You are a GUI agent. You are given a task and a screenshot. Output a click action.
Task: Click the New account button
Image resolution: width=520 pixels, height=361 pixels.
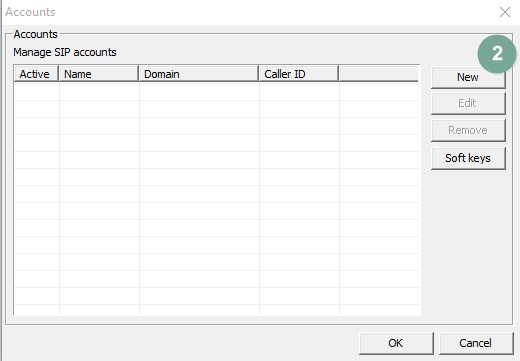pos(468,77)
